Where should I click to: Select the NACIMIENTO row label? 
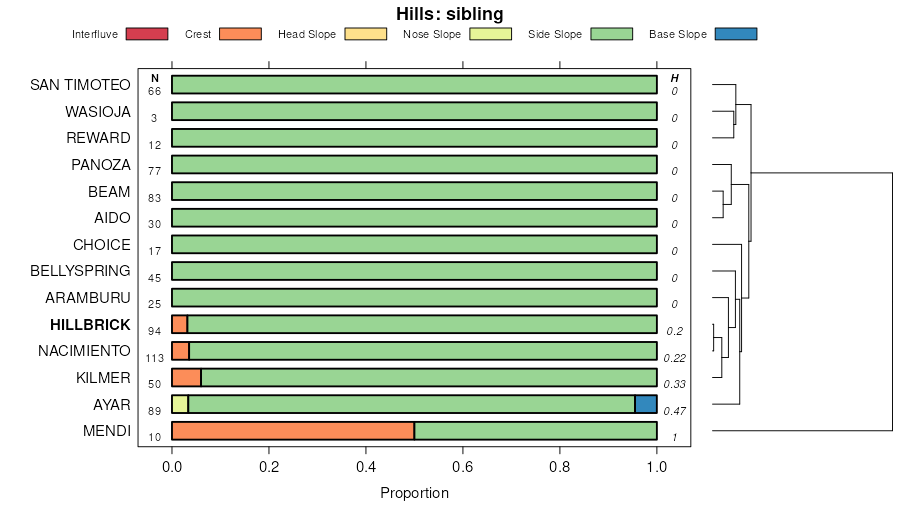tap(84, 351)
